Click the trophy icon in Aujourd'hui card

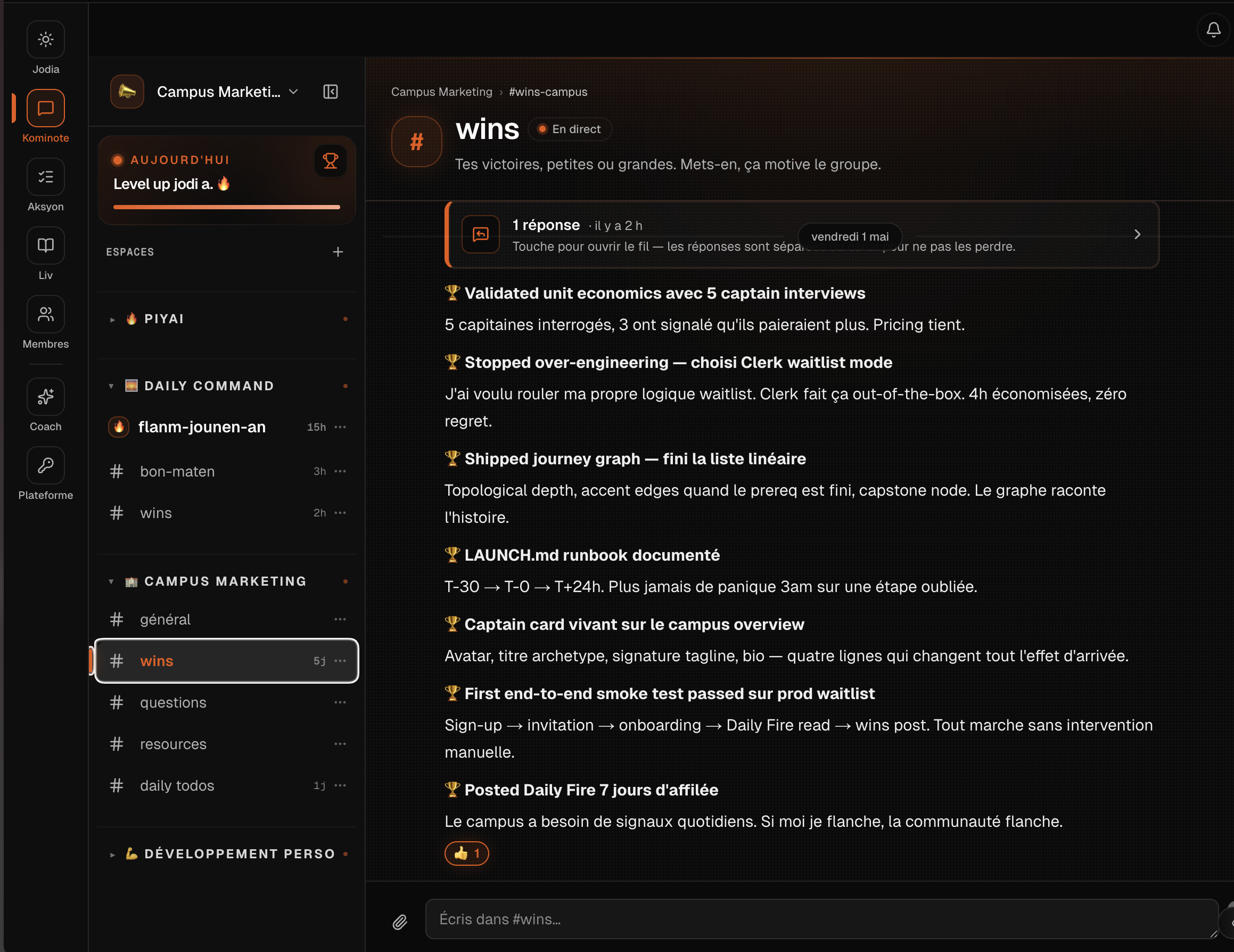(330, 161)
